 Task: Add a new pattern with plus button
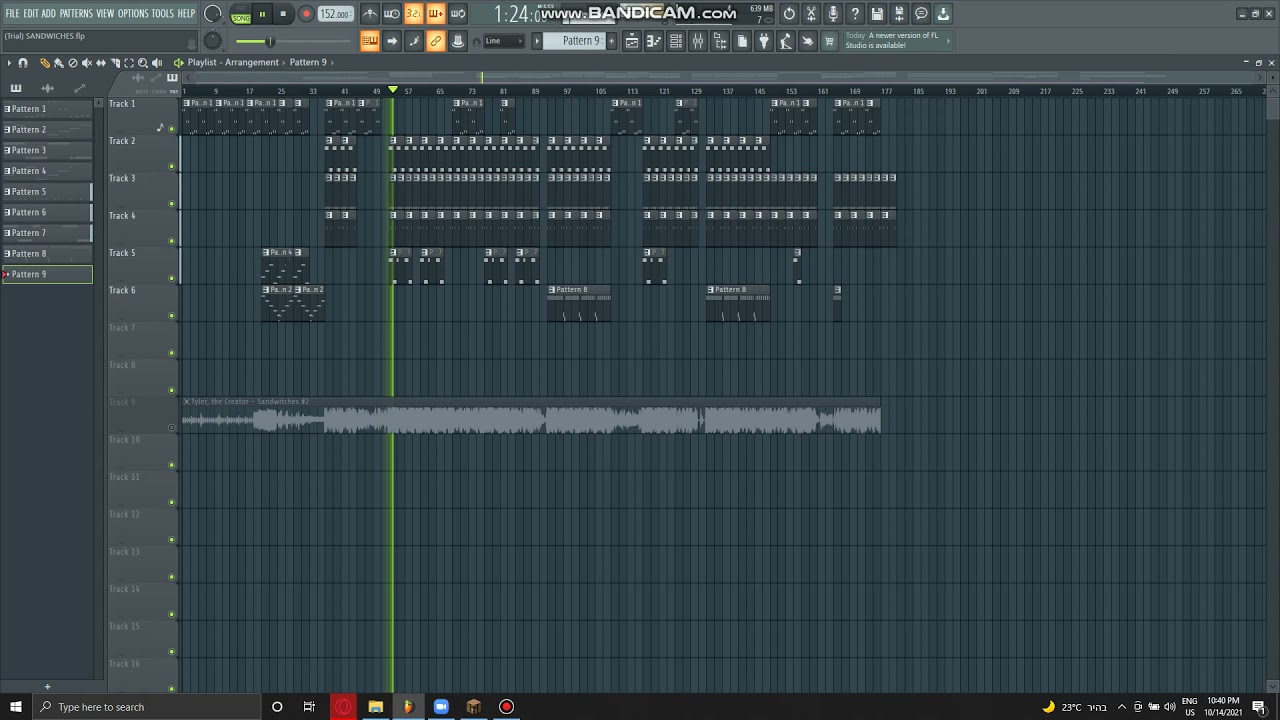pos(611,41)
